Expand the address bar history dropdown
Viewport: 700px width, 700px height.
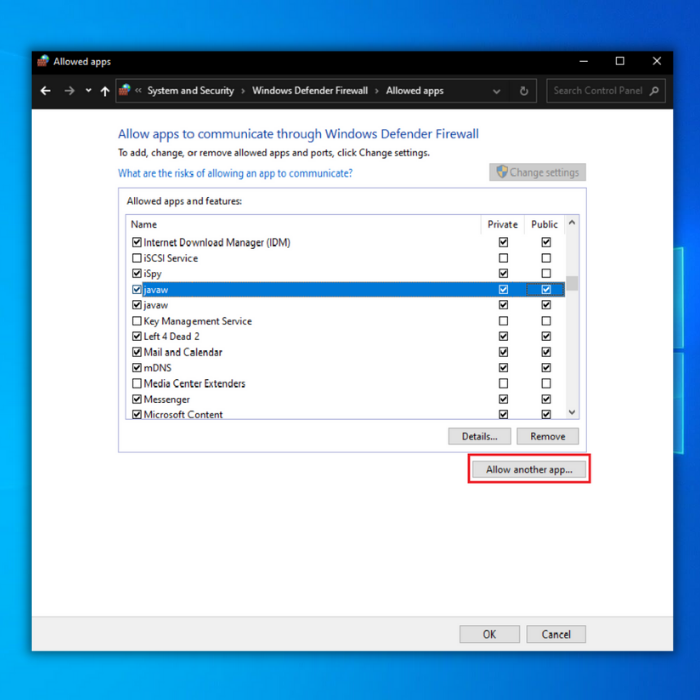coord(496,92)
